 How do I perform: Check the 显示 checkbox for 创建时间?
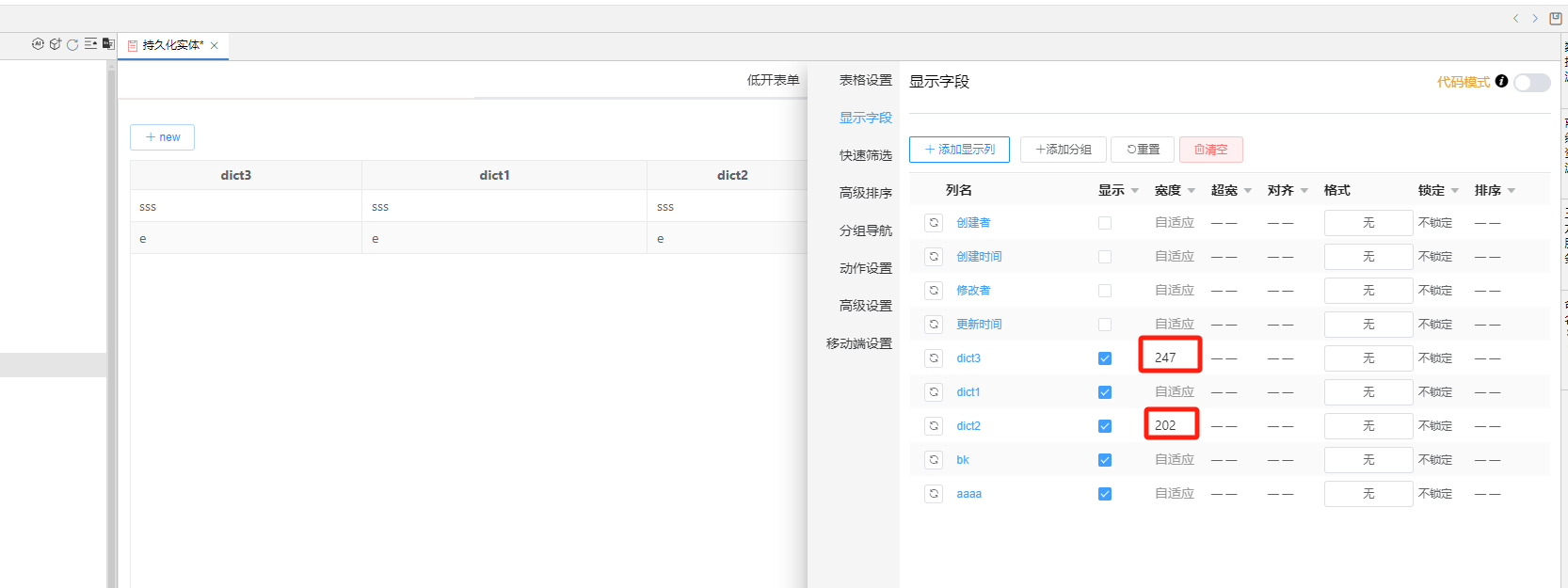(1105, 257)
